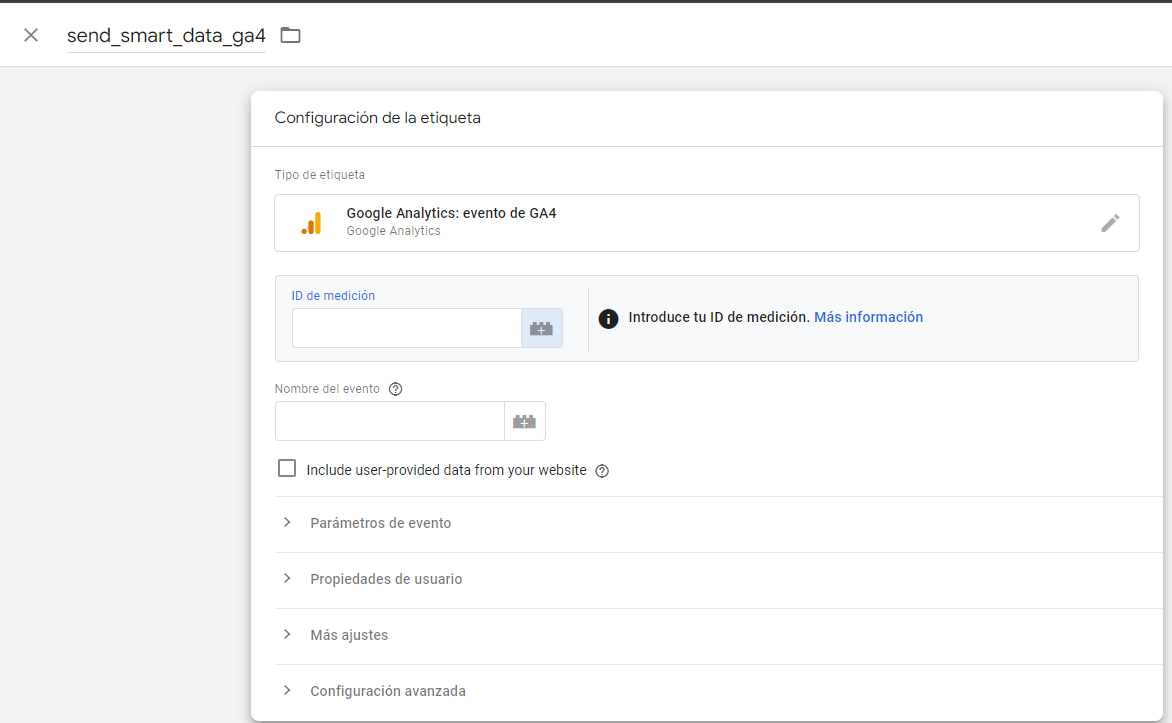Open the variable picker for ID de medición
This screenshot has width=1172, height=723.
coord(541,327)
